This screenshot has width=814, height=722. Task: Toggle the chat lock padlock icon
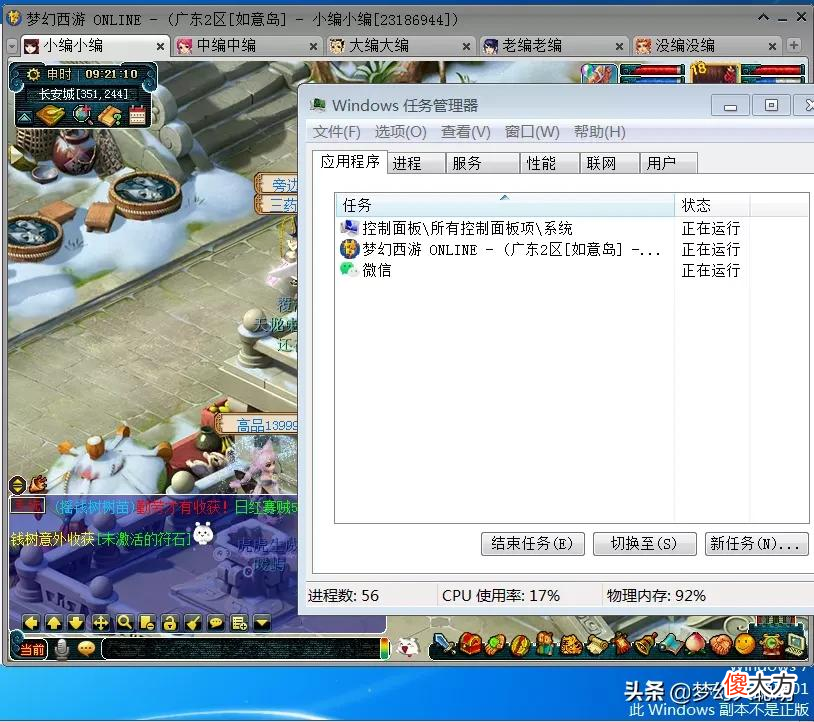(x=170, y=622)
